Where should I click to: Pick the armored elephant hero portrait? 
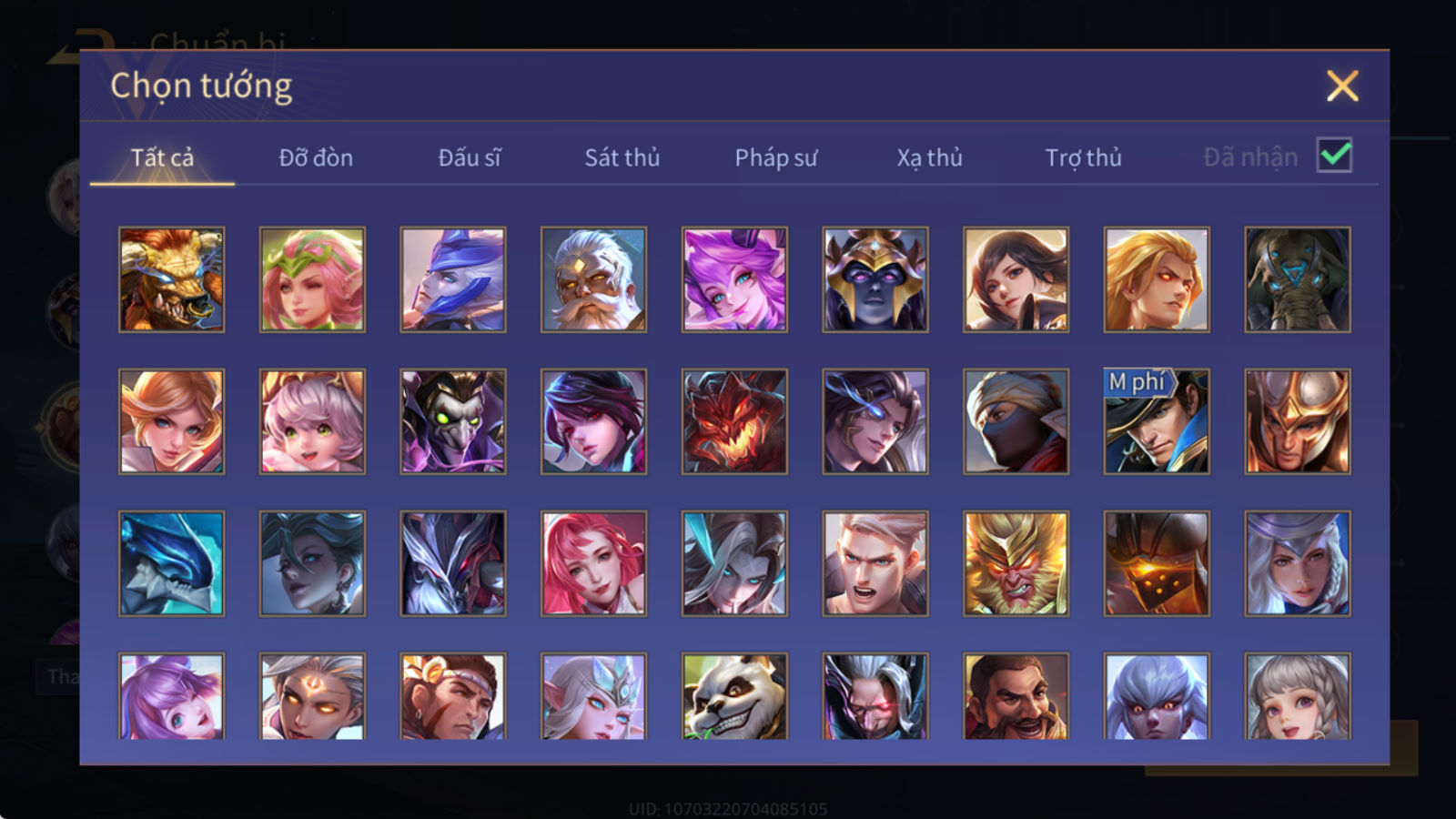pos(1298,279)
